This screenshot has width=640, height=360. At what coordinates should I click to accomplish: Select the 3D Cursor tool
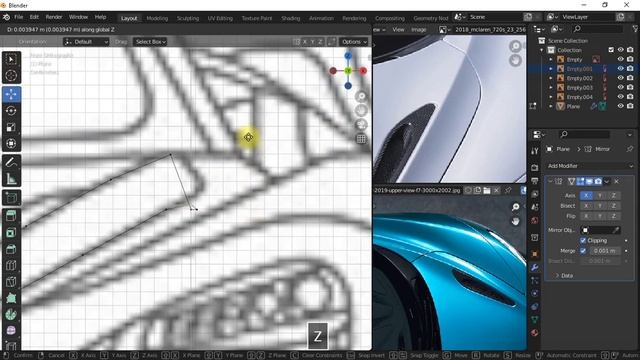click(x=11, y=75)
